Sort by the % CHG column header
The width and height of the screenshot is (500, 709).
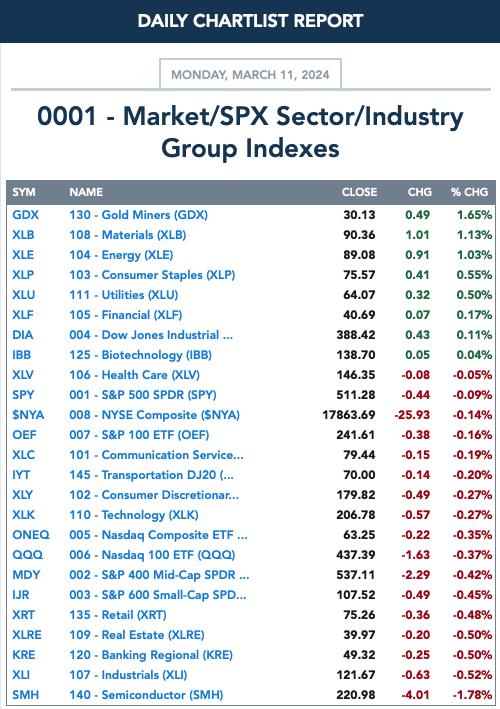pos(469,192)
